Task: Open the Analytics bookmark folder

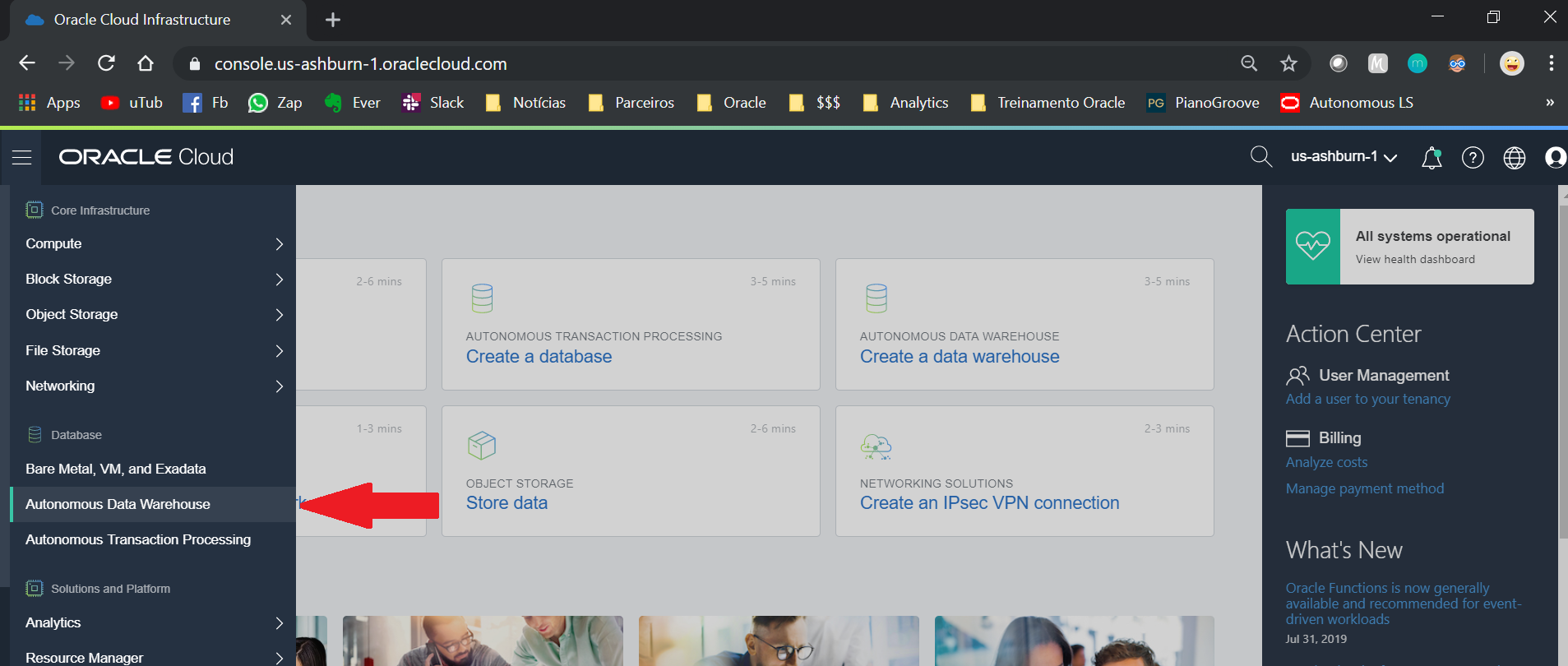Action: pos(905,103)
